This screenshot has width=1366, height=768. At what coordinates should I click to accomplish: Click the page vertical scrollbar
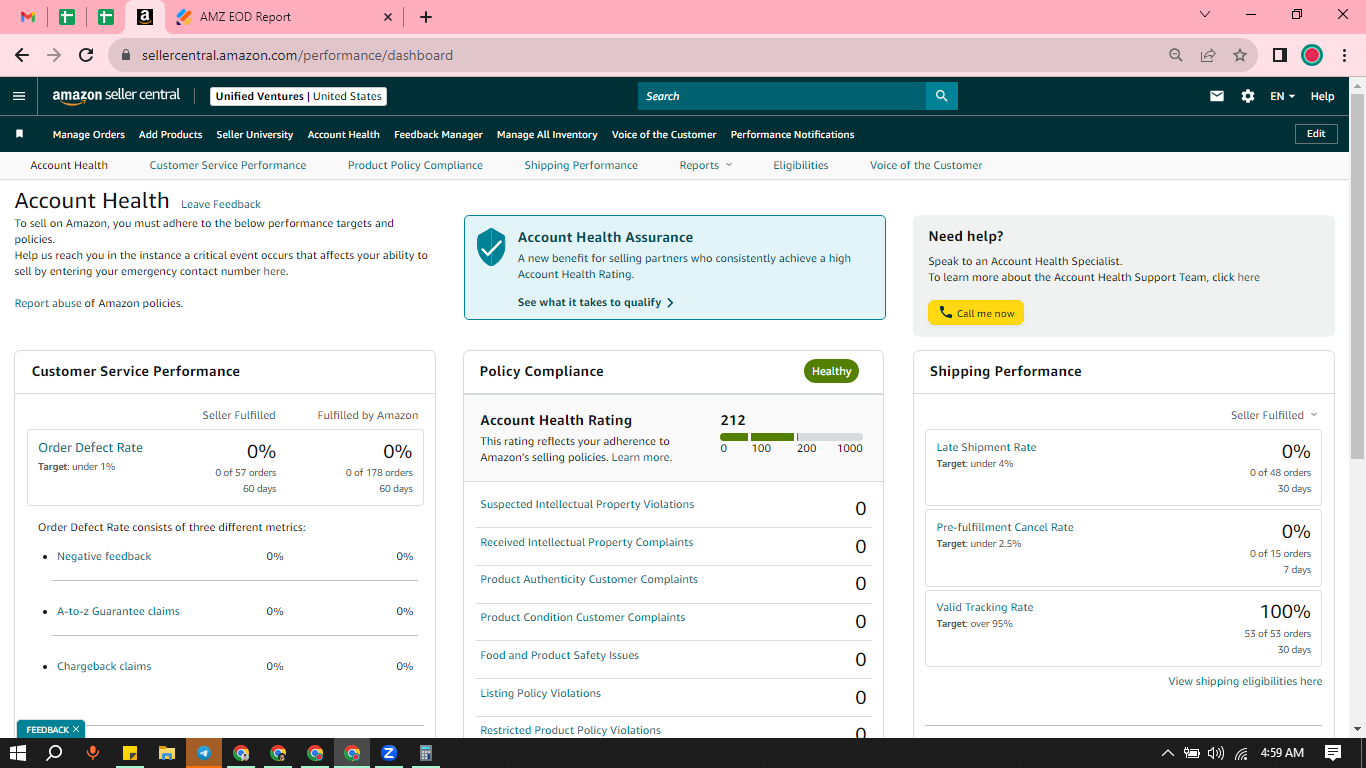tap(1357, 275)
